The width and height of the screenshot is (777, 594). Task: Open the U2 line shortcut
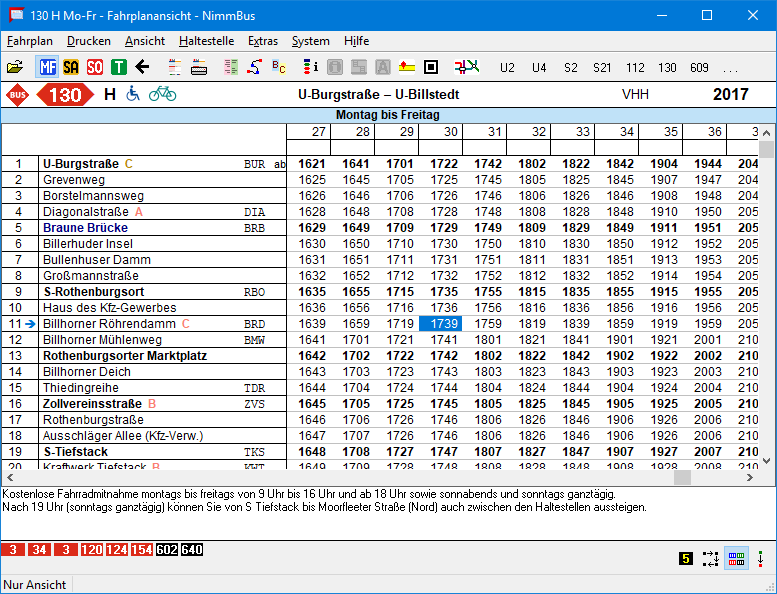point(507,67)
